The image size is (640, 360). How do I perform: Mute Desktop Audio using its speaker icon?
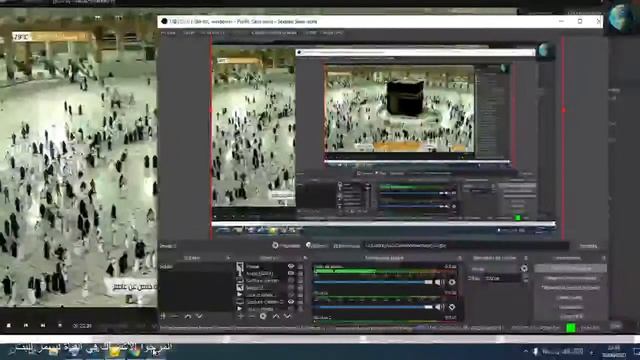point(439,282)
